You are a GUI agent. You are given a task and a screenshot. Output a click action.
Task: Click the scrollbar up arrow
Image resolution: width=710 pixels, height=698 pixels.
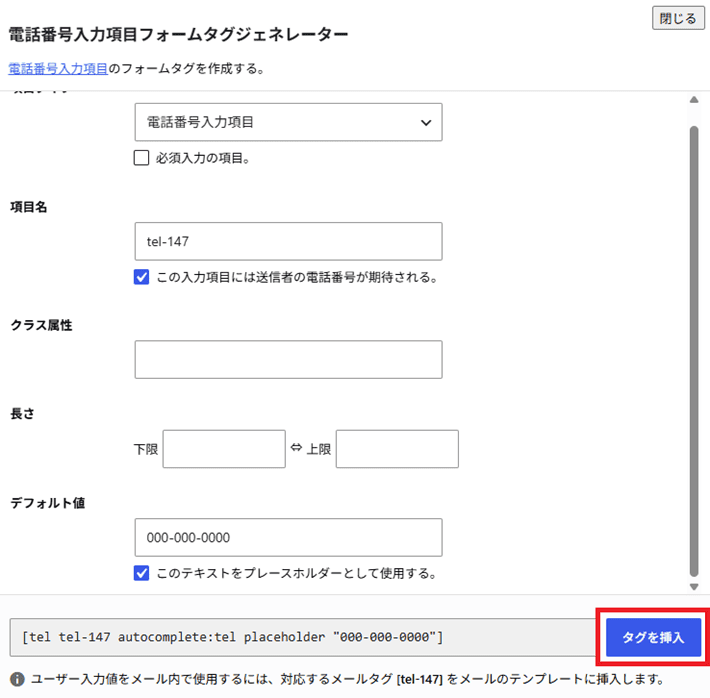tap(694, 100)
